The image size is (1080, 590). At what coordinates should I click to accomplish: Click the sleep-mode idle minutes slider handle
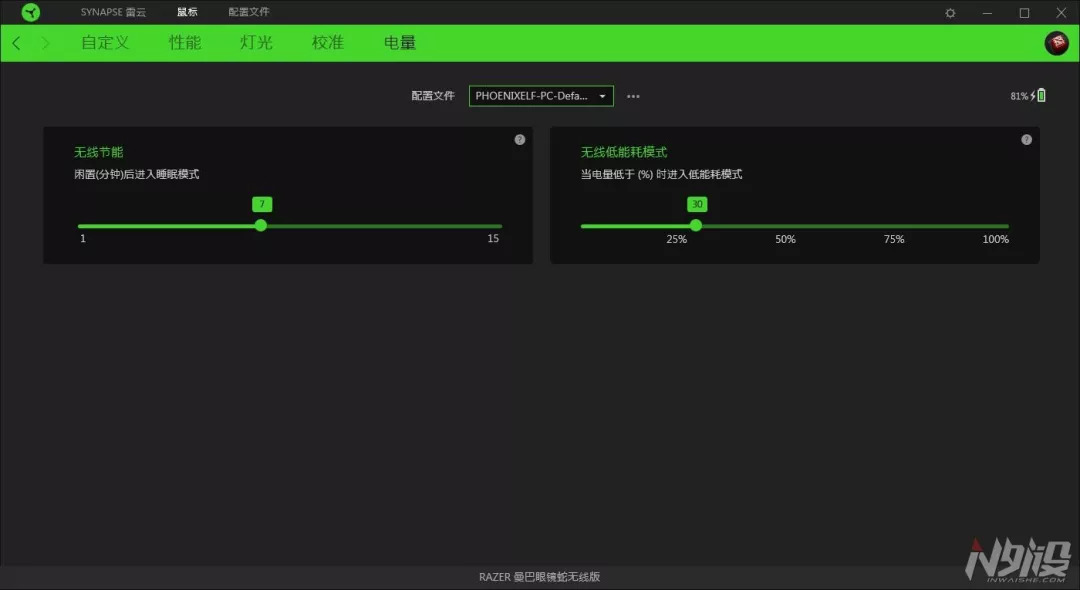coord(260,225)
